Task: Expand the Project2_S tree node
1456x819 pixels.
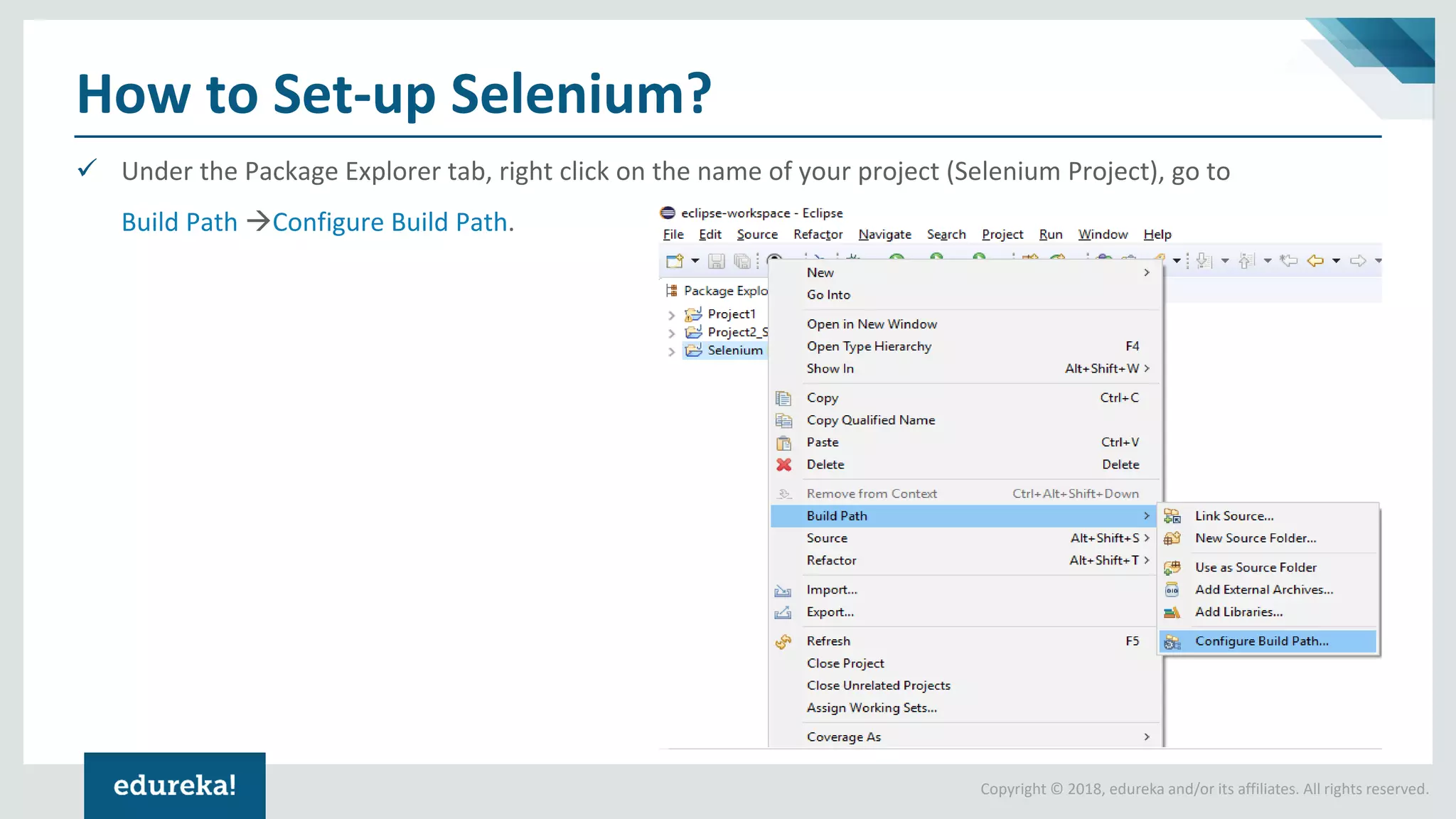Action: pyautogui.click(x=671, y=333)
